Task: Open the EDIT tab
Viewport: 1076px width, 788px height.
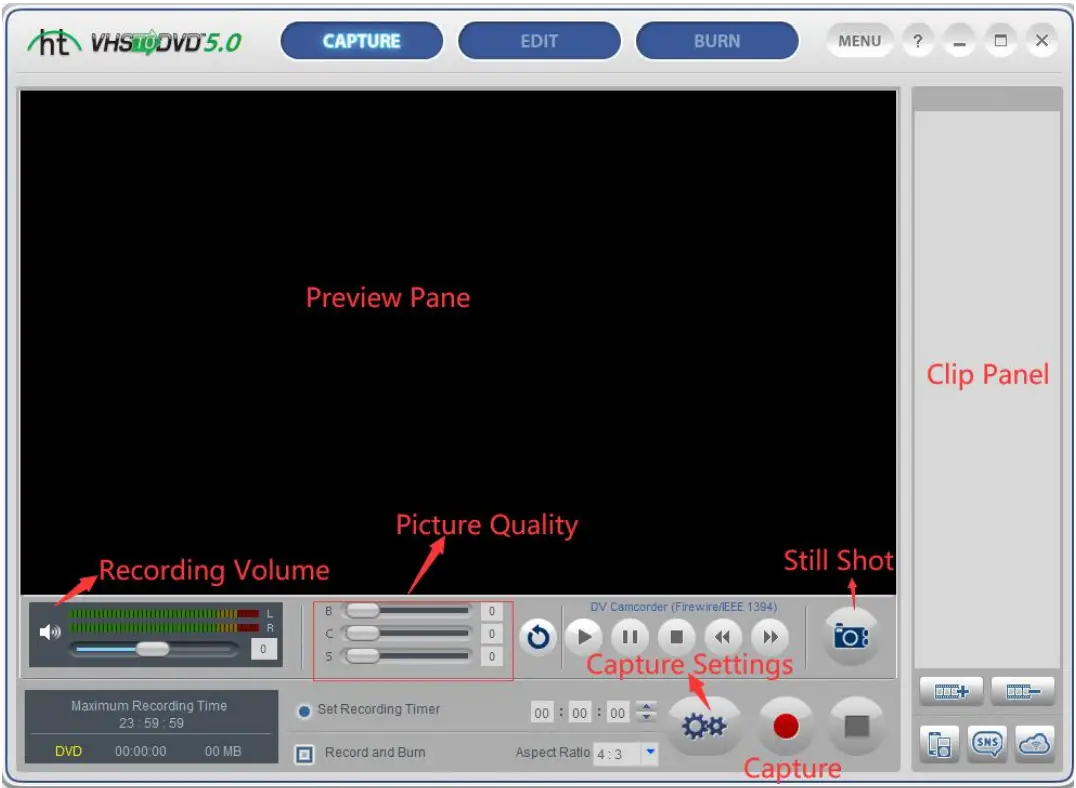Action: tap(539, 41)
